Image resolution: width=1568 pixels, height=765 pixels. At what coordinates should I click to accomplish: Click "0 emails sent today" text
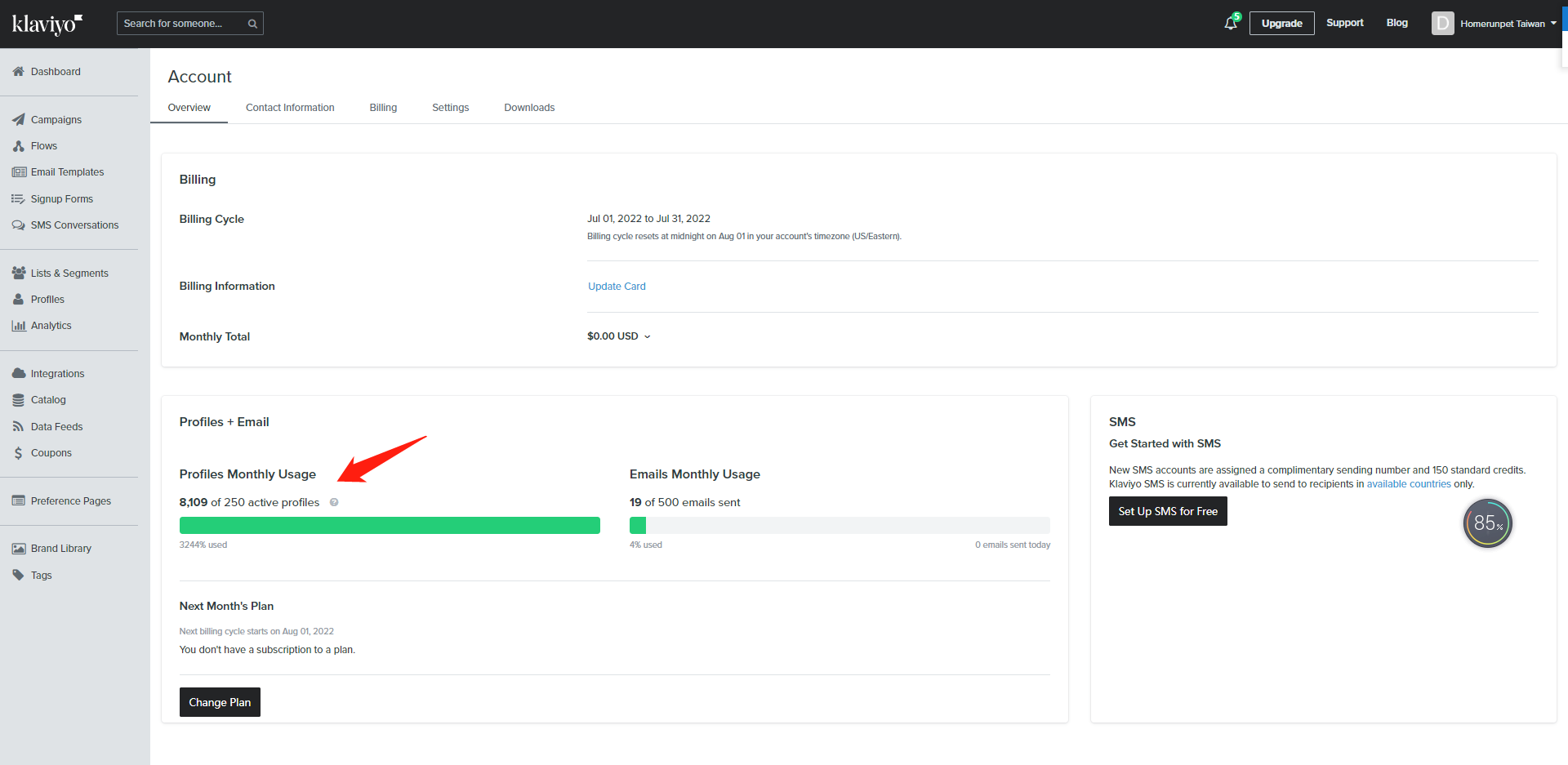point(1013,545)
